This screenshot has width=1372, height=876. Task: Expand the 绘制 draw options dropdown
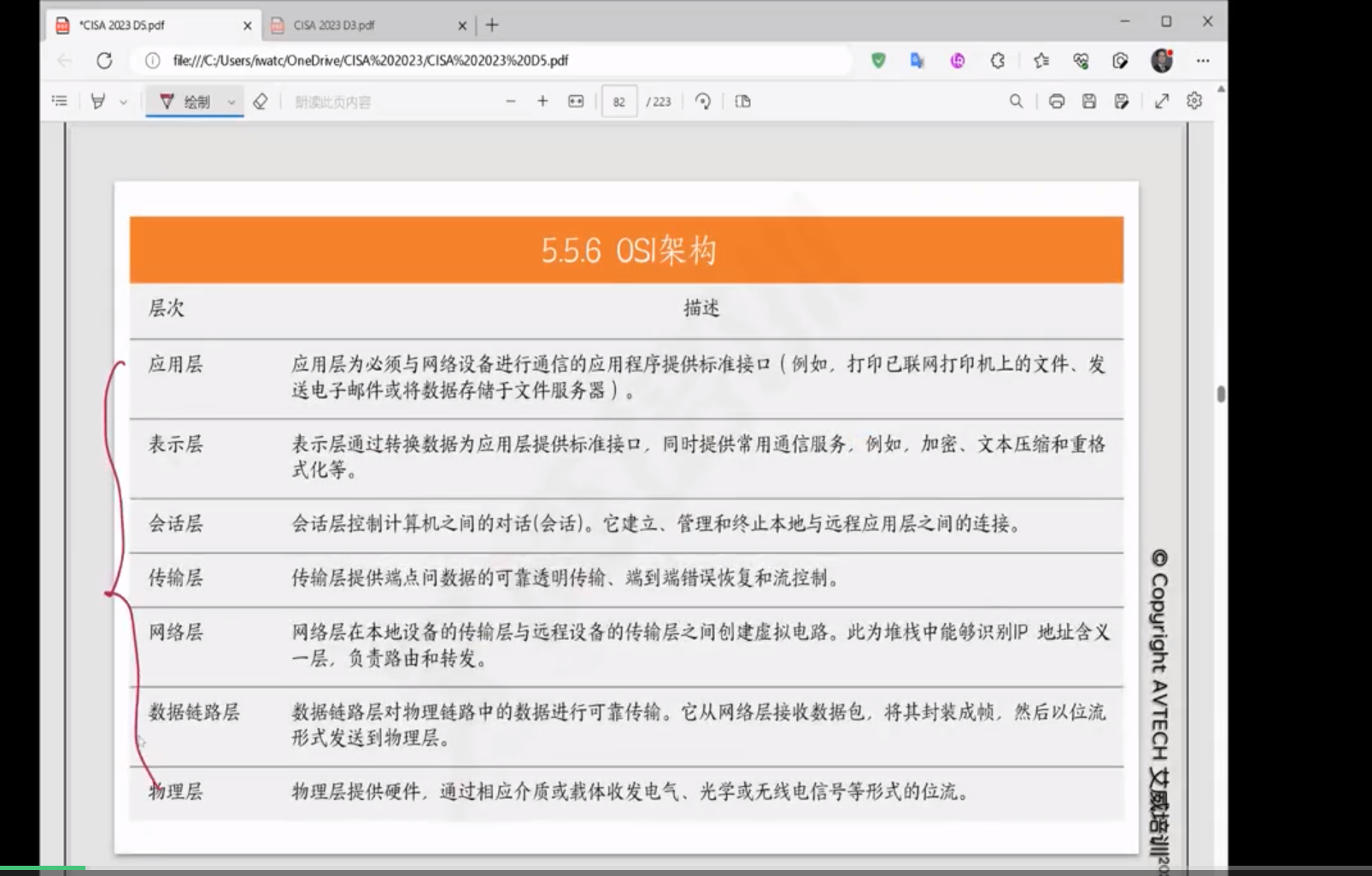(231, 102)
